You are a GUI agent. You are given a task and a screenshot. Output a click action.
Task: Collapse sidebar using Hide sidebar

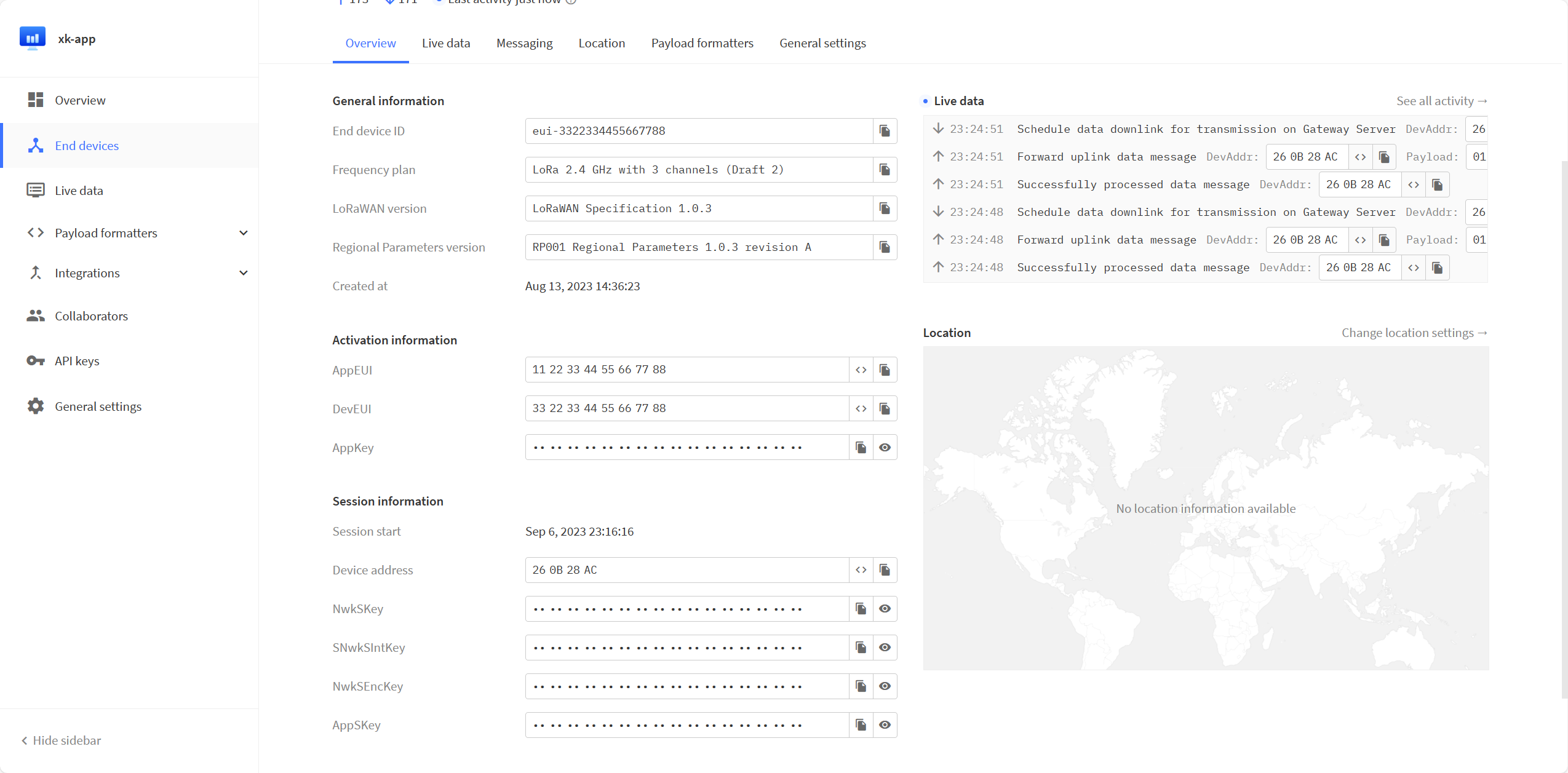tap(62, 740)
